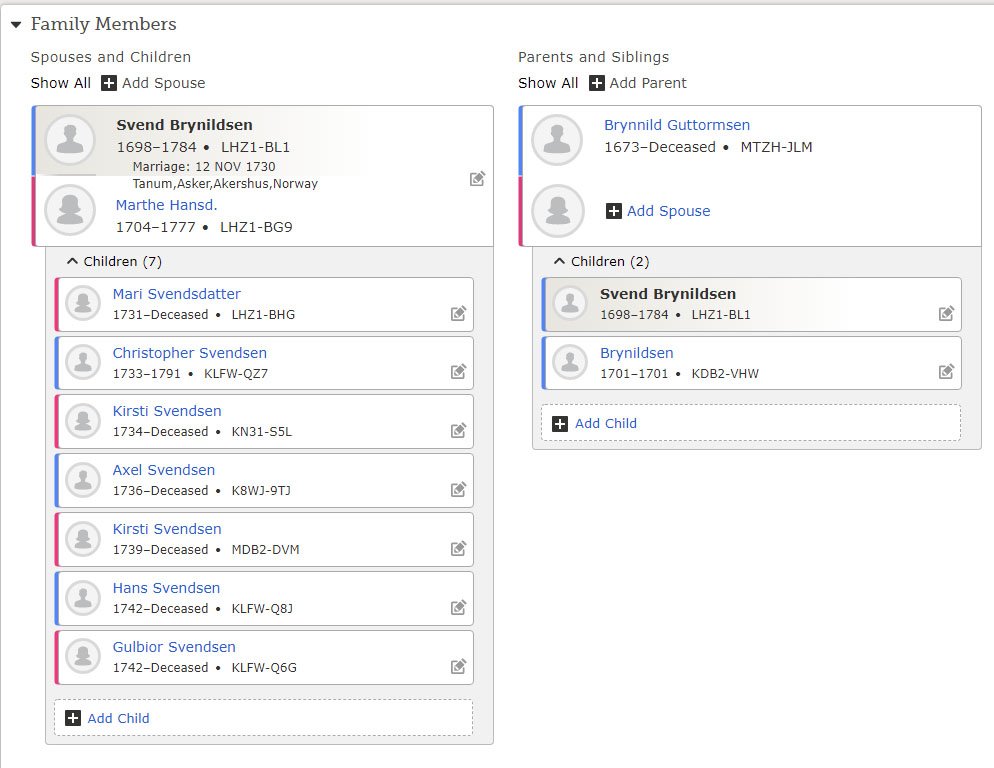Open Kirsti Svendsen born 1739
The width and height of the screenshot is (994, 768).
click(x=167, y=529)
